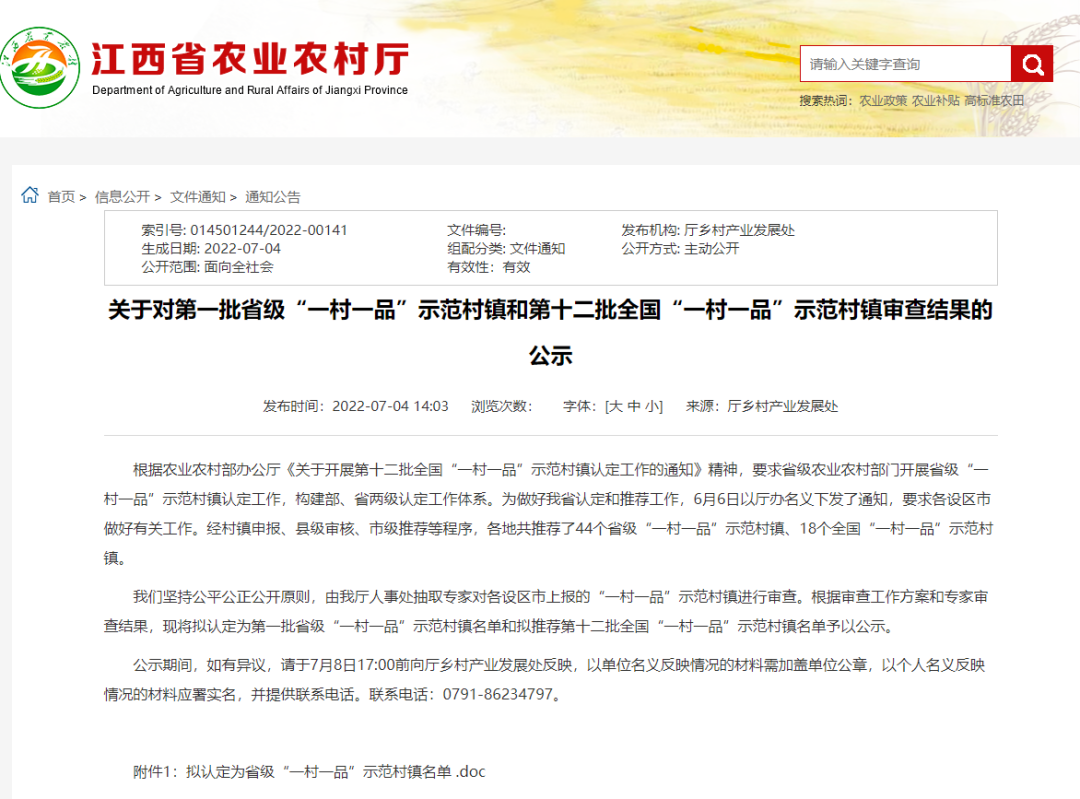Click the source 厅乡村产业发展处 under the title

point(782,406)
